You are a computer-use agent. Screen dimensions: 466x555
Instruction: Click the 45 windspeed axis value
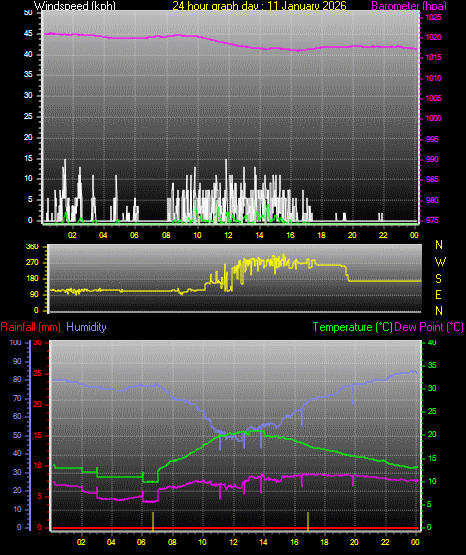28,34
